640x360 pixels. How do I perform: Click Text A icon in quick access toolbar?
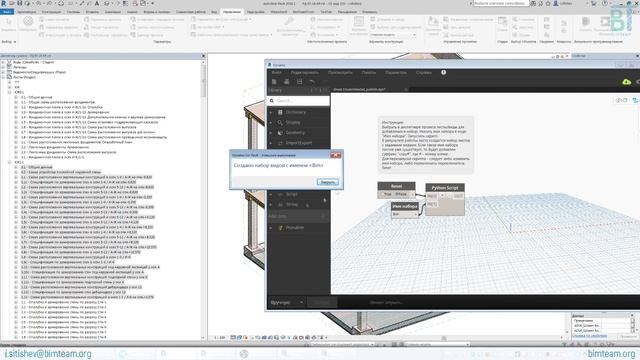coord(97,3)
